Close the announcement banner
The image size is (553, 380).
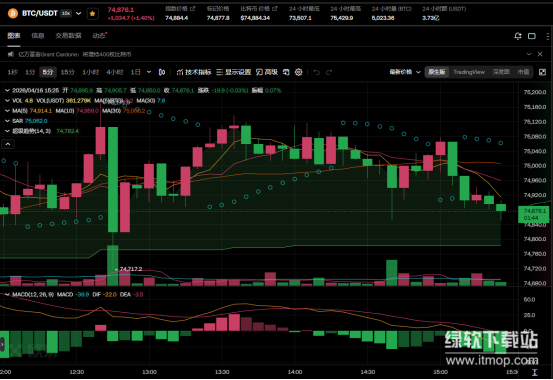tap(540, 54)
